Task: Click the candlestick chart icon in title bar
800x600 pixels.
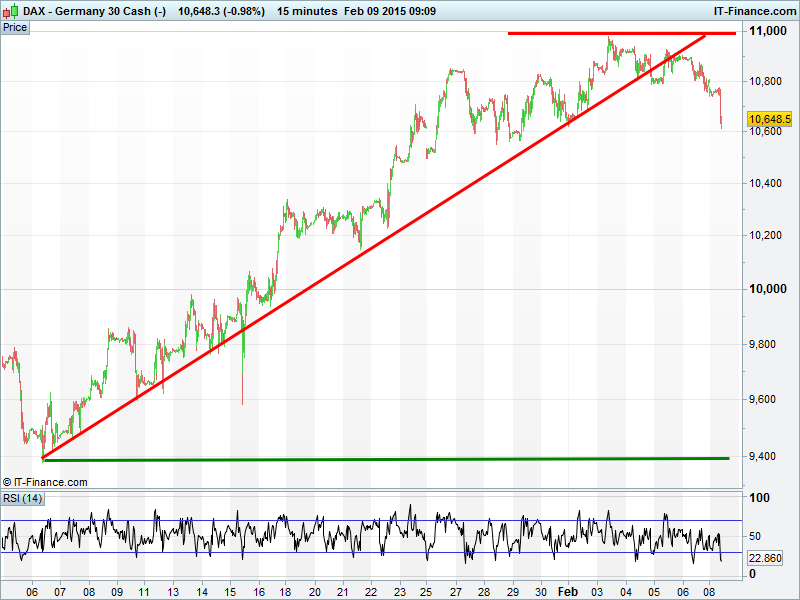Action: coord(11,10)
